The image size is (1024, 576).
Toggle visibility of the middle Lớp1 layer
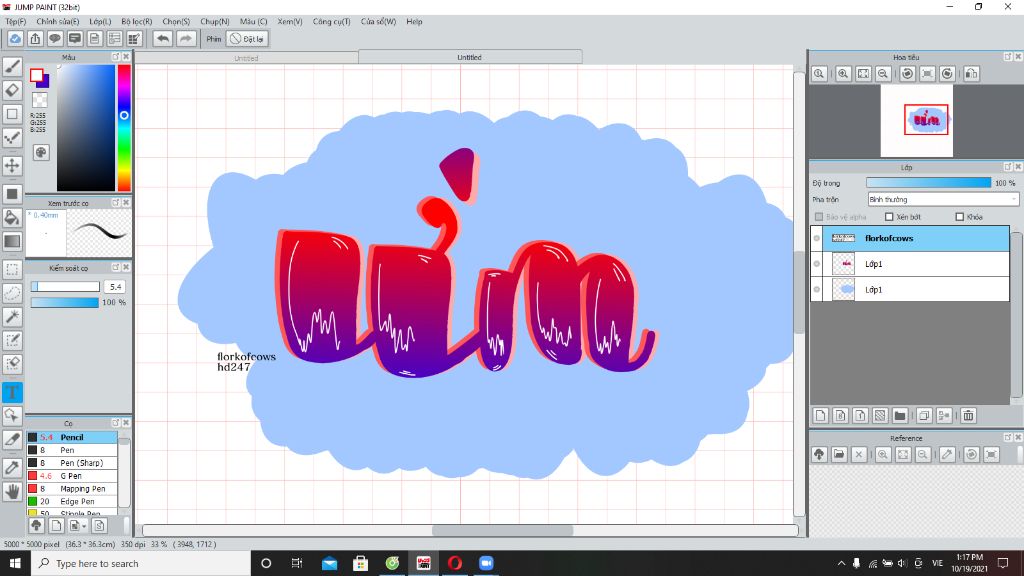point(816,264)
